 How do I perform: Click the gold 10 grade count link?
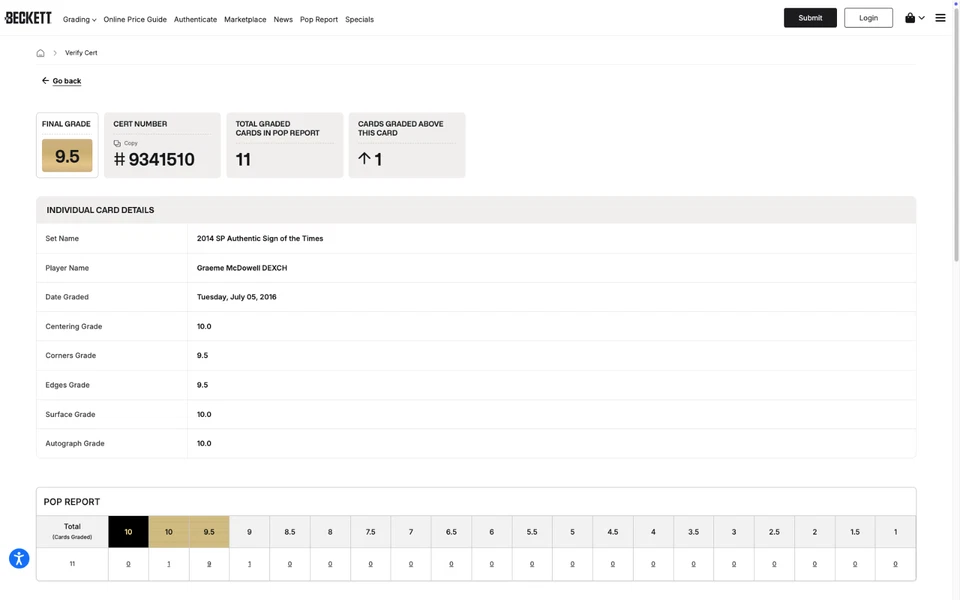pos(169,564)
